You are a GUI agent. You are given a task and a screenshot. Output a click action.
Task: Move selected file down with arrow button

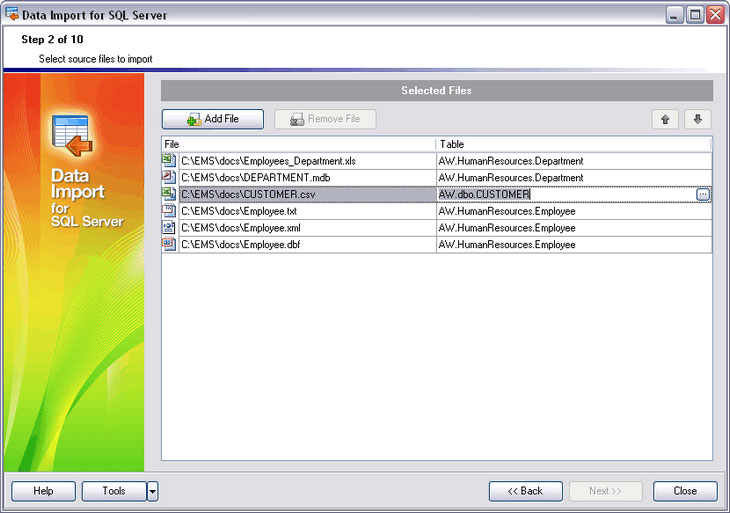tap(697, 120)
